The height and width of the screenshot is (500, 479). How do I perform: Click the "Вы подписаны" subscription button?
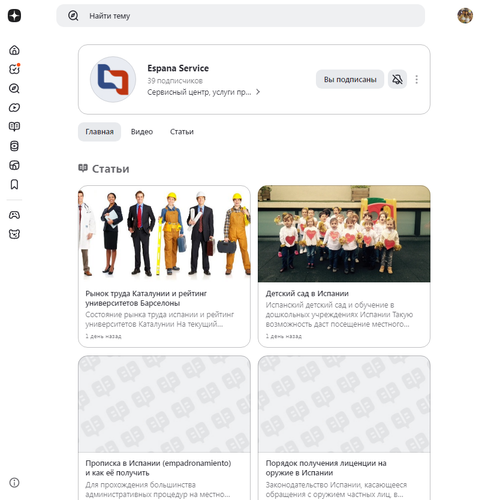pos(350,79)
